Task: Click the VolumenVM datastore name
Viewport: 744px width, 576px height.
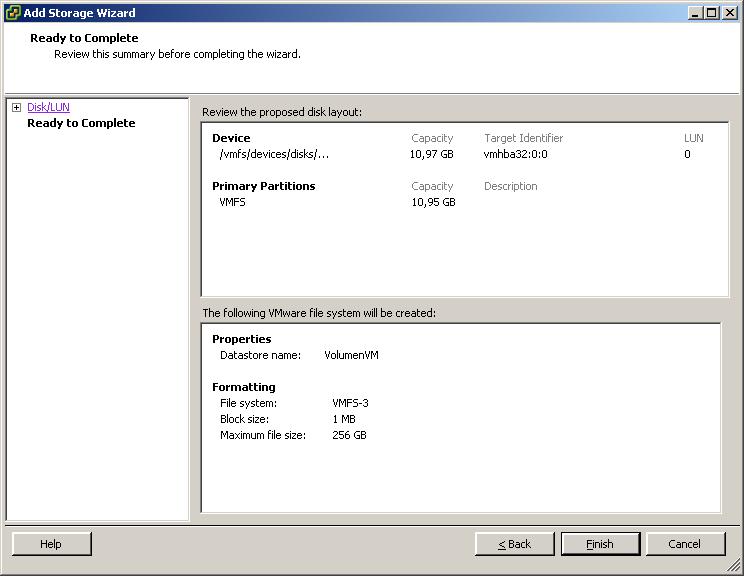Action: (351, 355)
